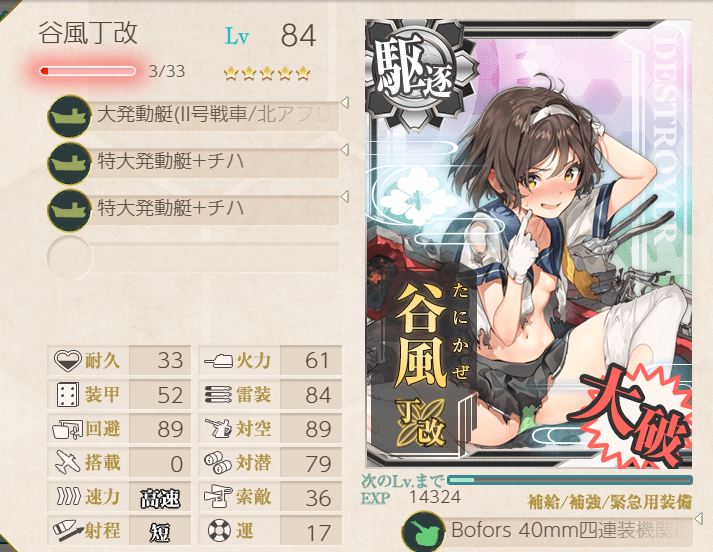
Task: Click the 搭載 aircraft icon
Action: (68, 462)
